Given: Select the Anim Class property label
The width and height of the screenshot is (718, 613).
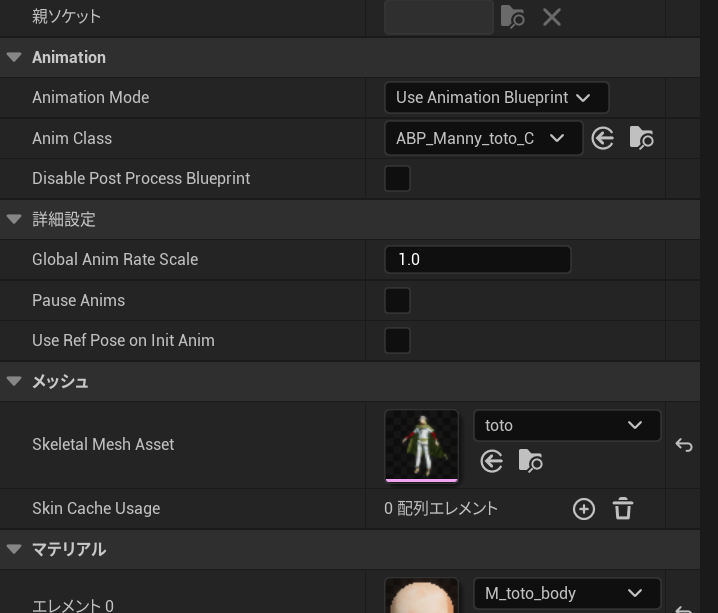Looking at the screenshot, I should 72,138.
